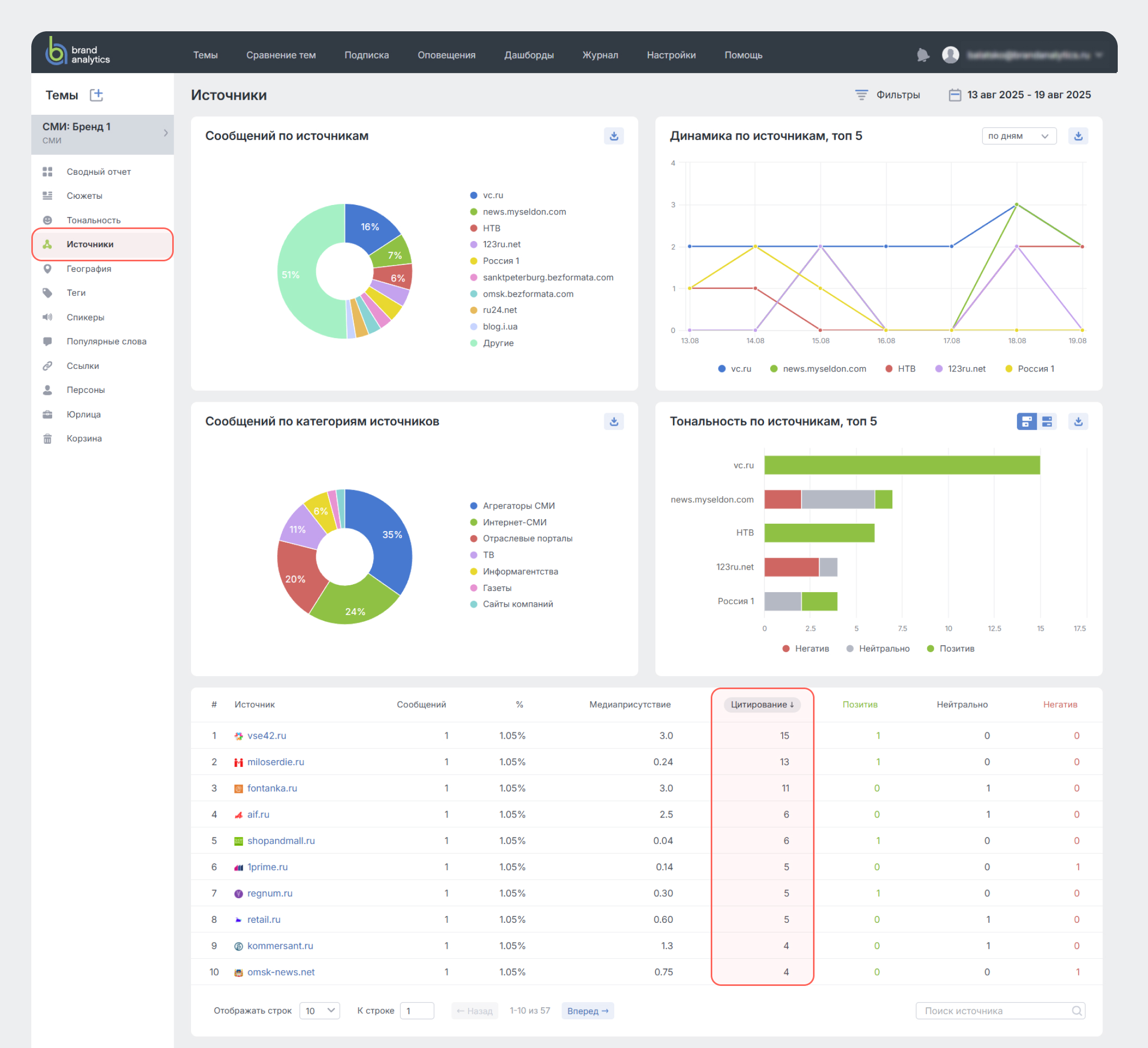Click the green vc.ru sentiment bar
This screenshot has height=1048, width=1148.
point(902,465)
